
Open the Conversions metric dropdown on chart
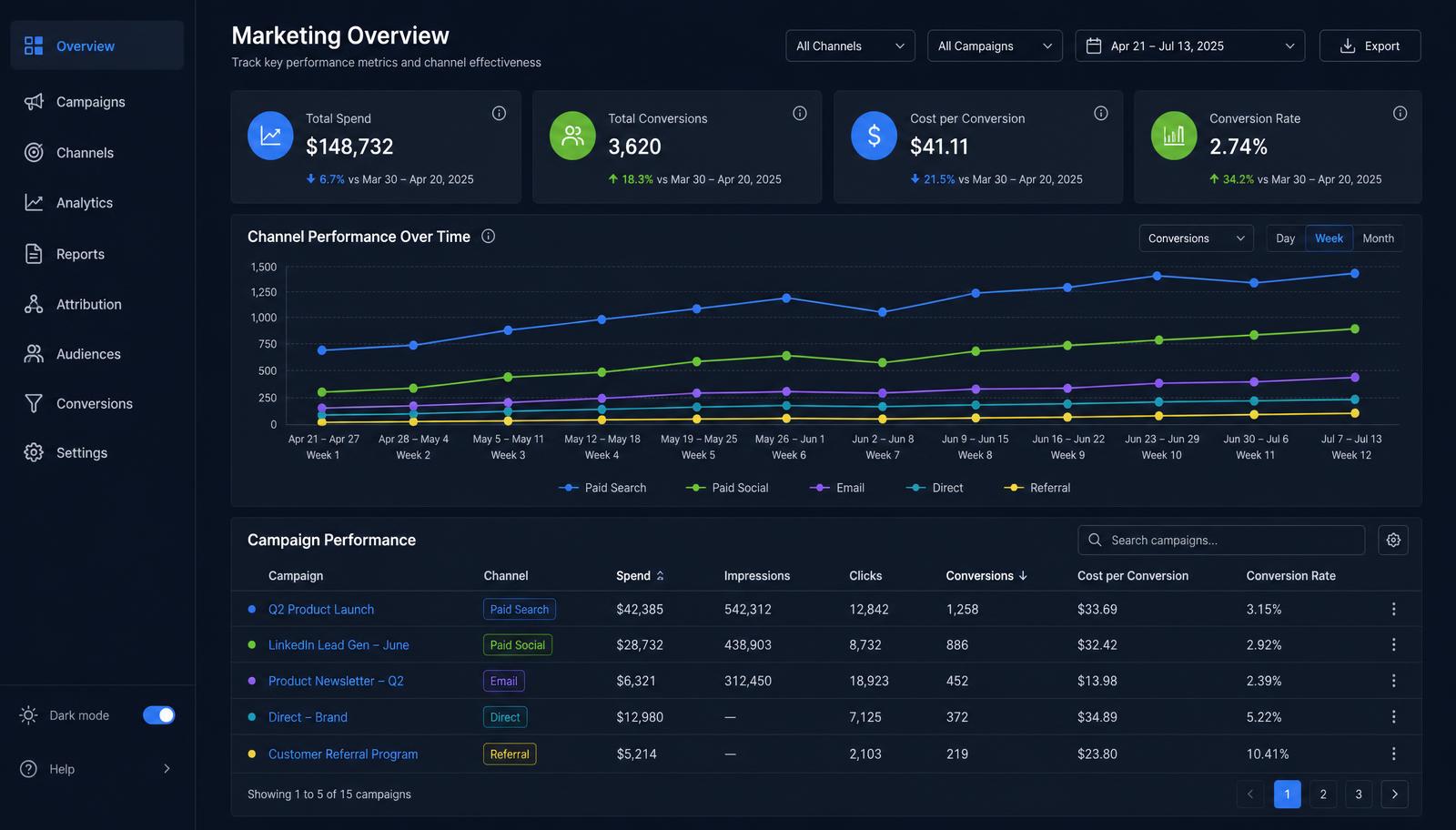(x=1197, y=238)
